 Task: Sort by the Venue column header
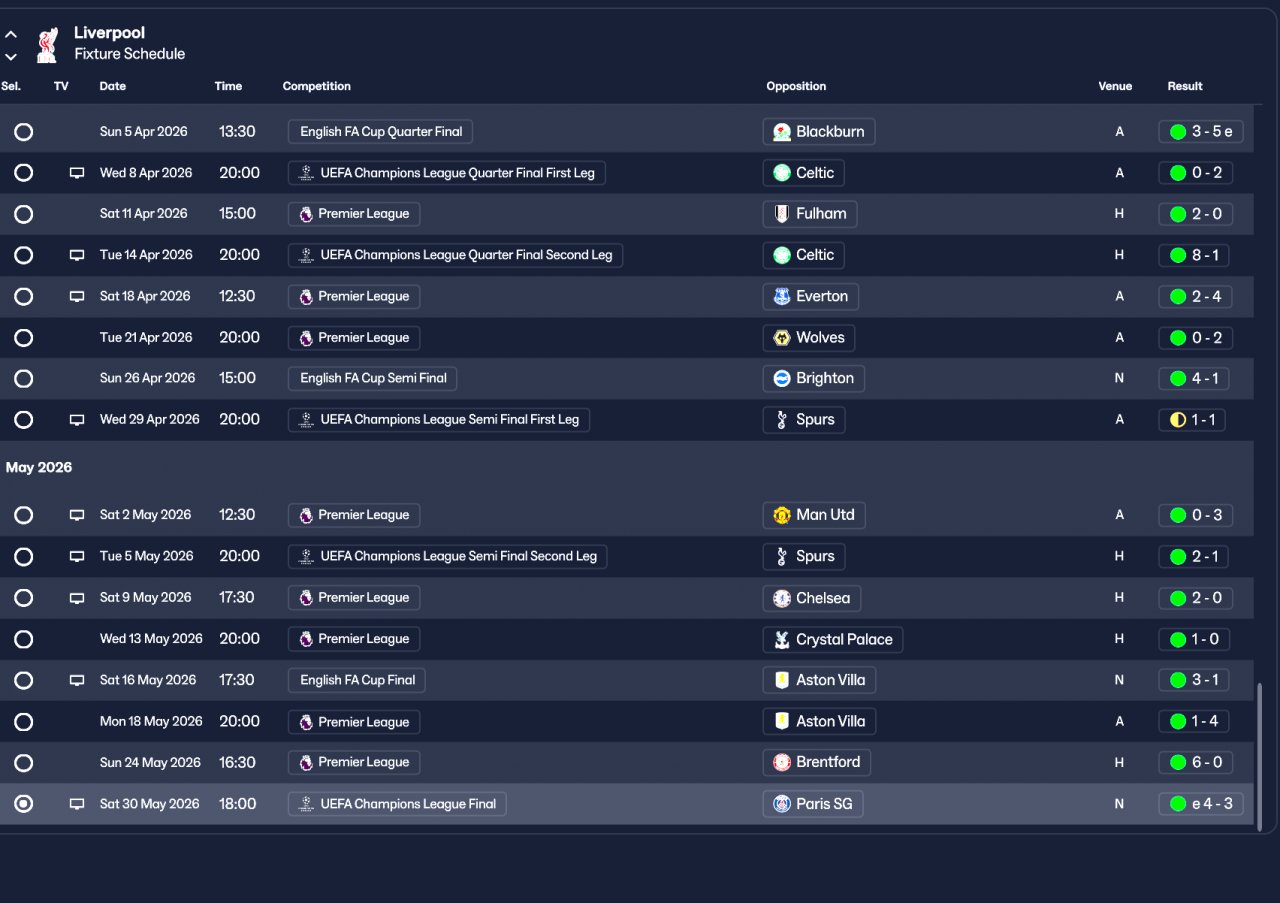pyautogui.click(x=1115, y=86)
